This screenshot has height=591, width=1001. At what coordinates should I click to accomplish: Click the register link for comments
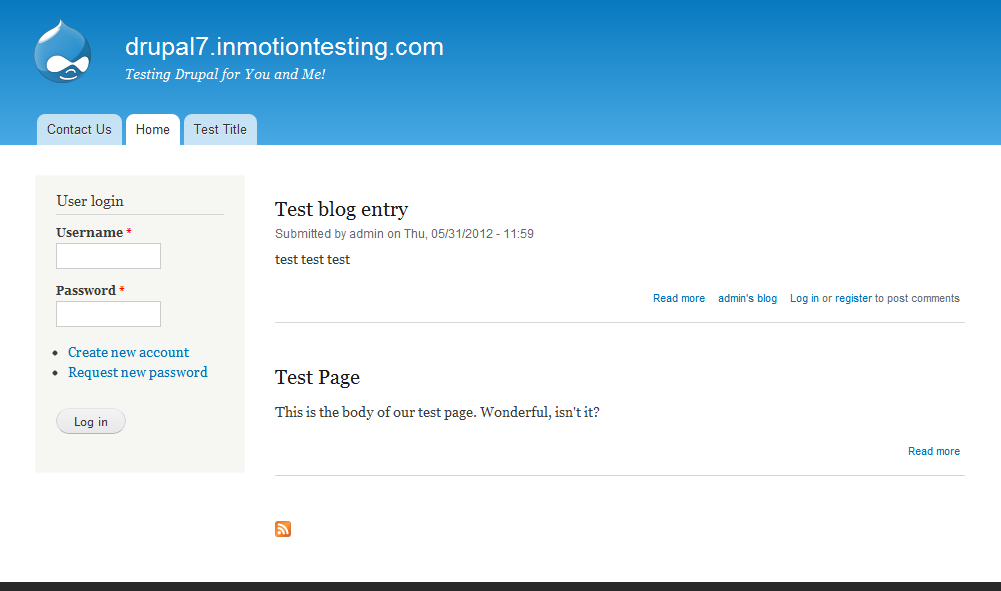click(x=853, y=298)
